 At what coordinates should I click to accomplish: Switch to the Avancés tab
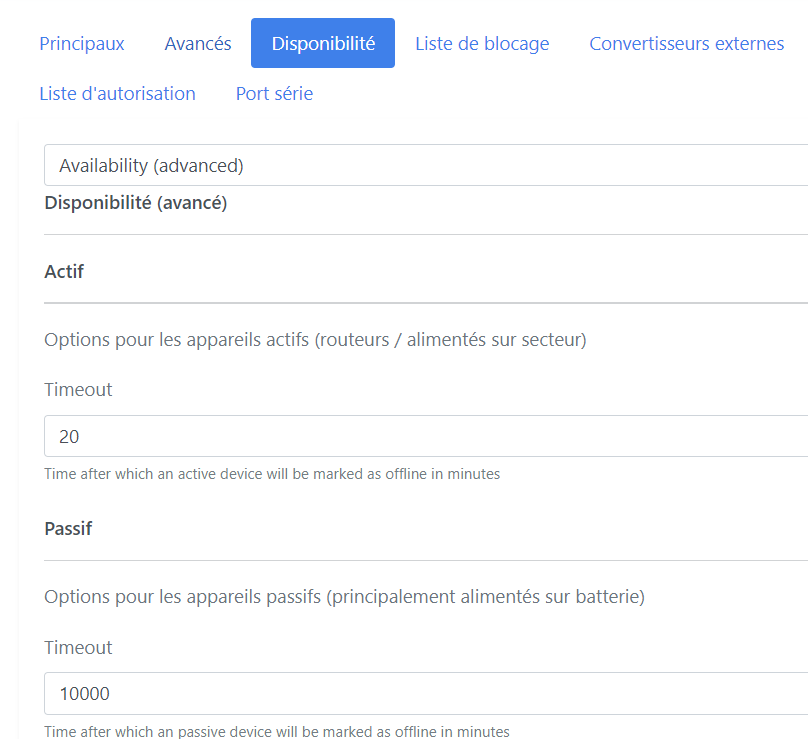point(198,43)
